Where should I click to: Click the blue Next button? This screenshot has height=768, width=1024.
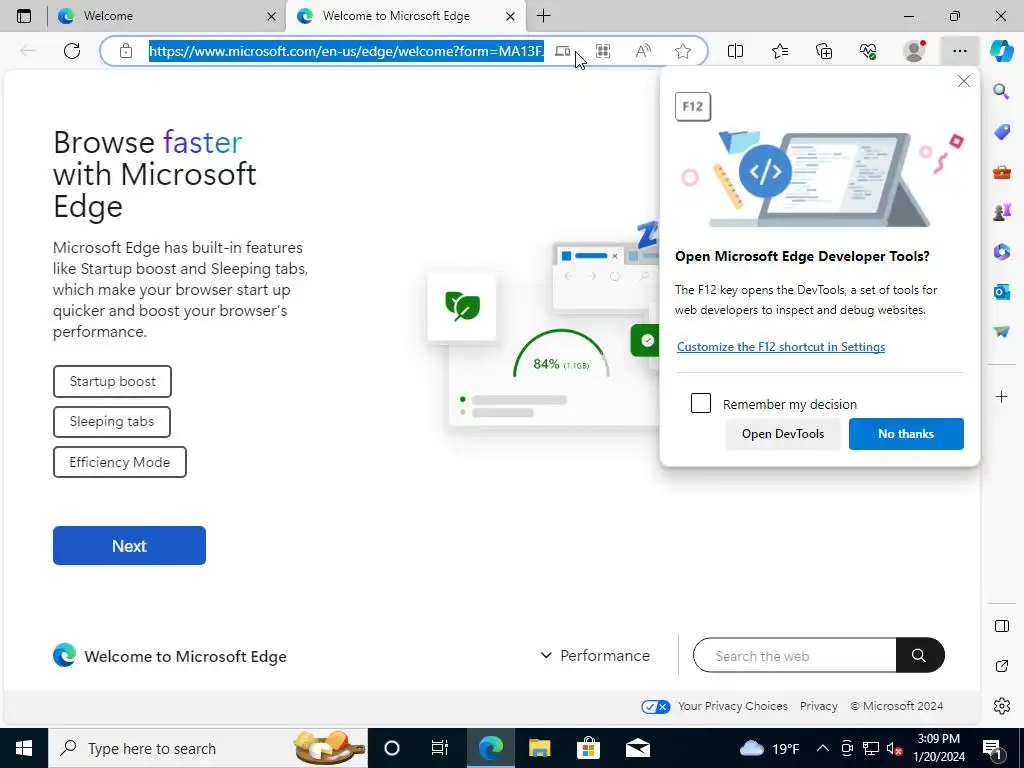click(x=129, y=545)
